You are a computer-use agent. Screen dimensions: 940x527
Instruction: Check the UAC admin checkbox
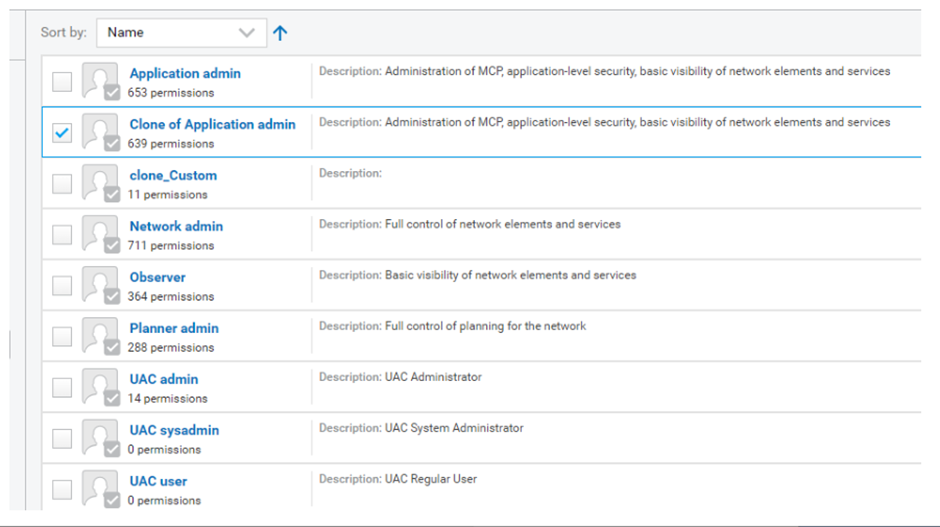coord(62,387)
